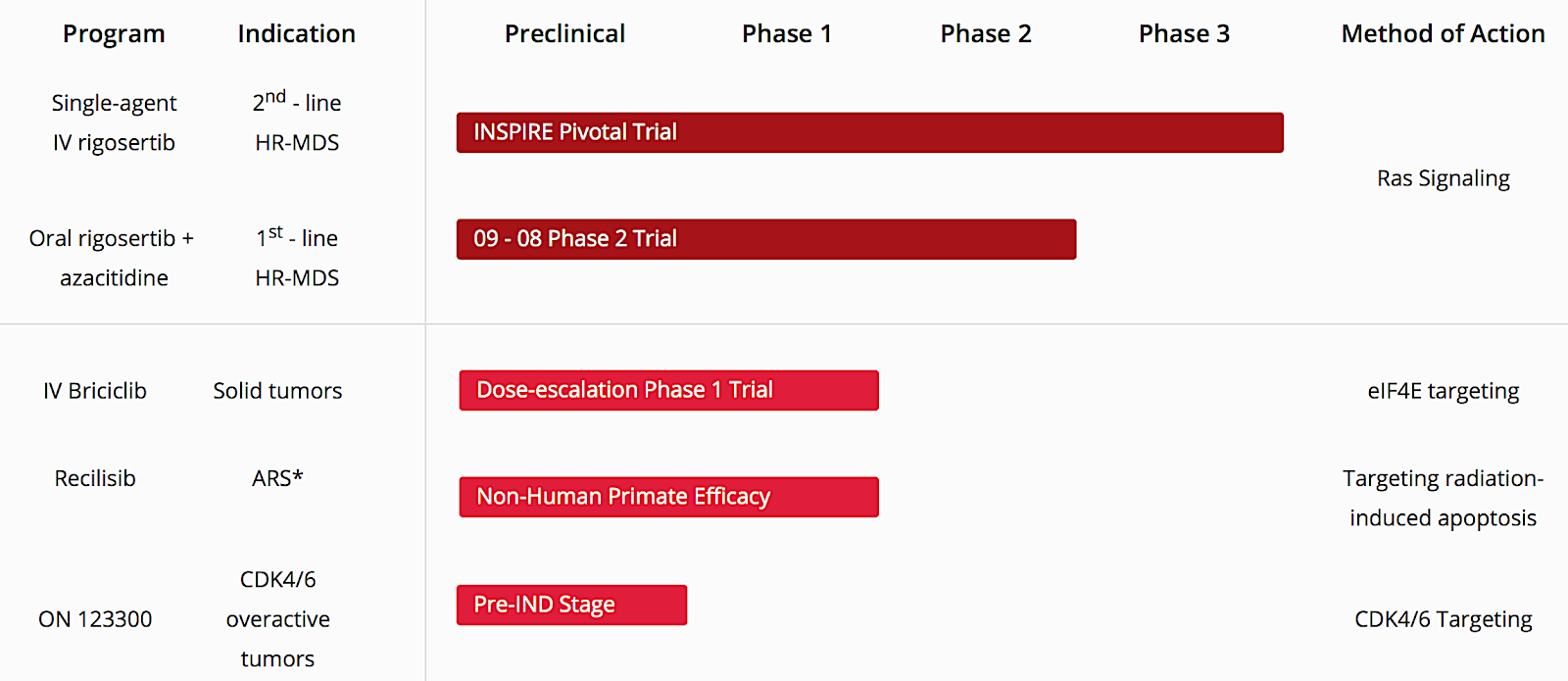This screenshot has width=1568, height=681.
Task: Select the Recilisib program name
Action: 95,479
